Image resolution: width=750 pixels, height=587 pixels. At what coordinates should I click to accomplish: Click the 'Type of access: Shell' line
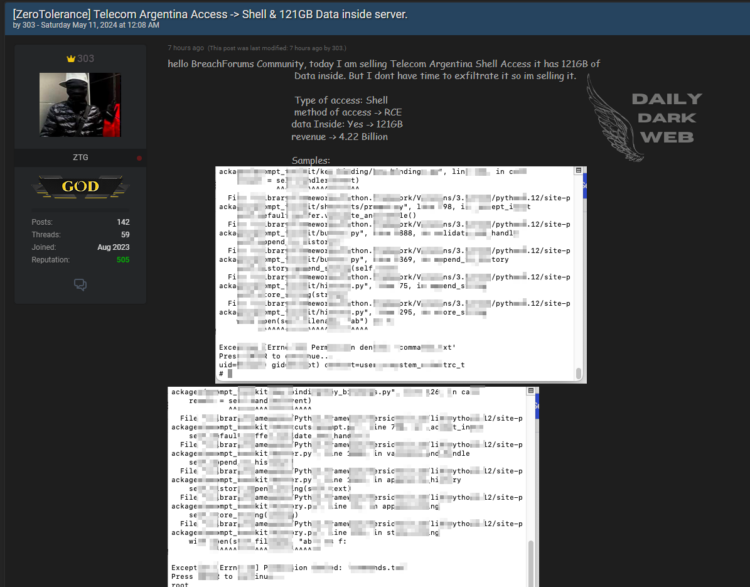point(341,100)
